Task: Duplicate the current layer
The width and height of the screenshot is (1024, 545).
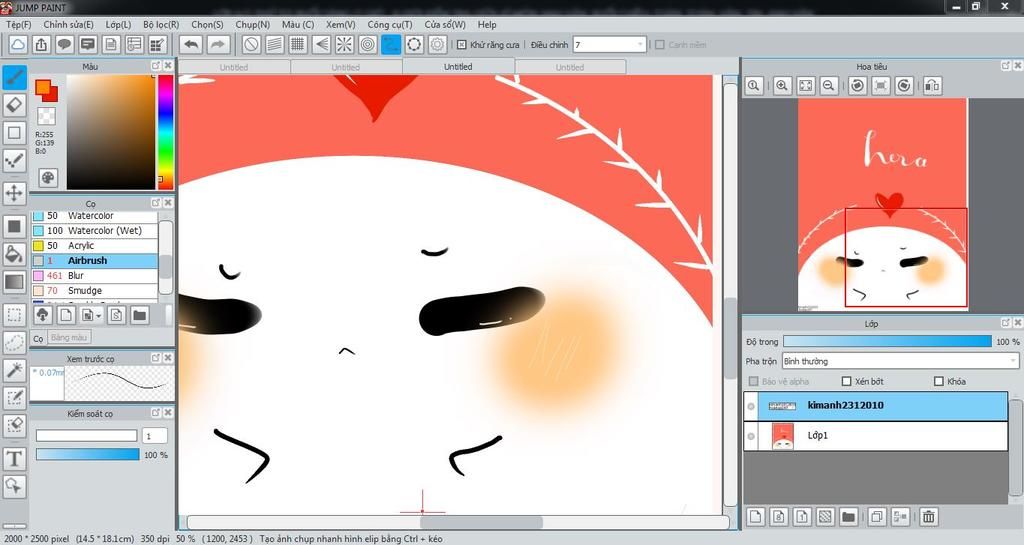Action: tap(877, 517)
